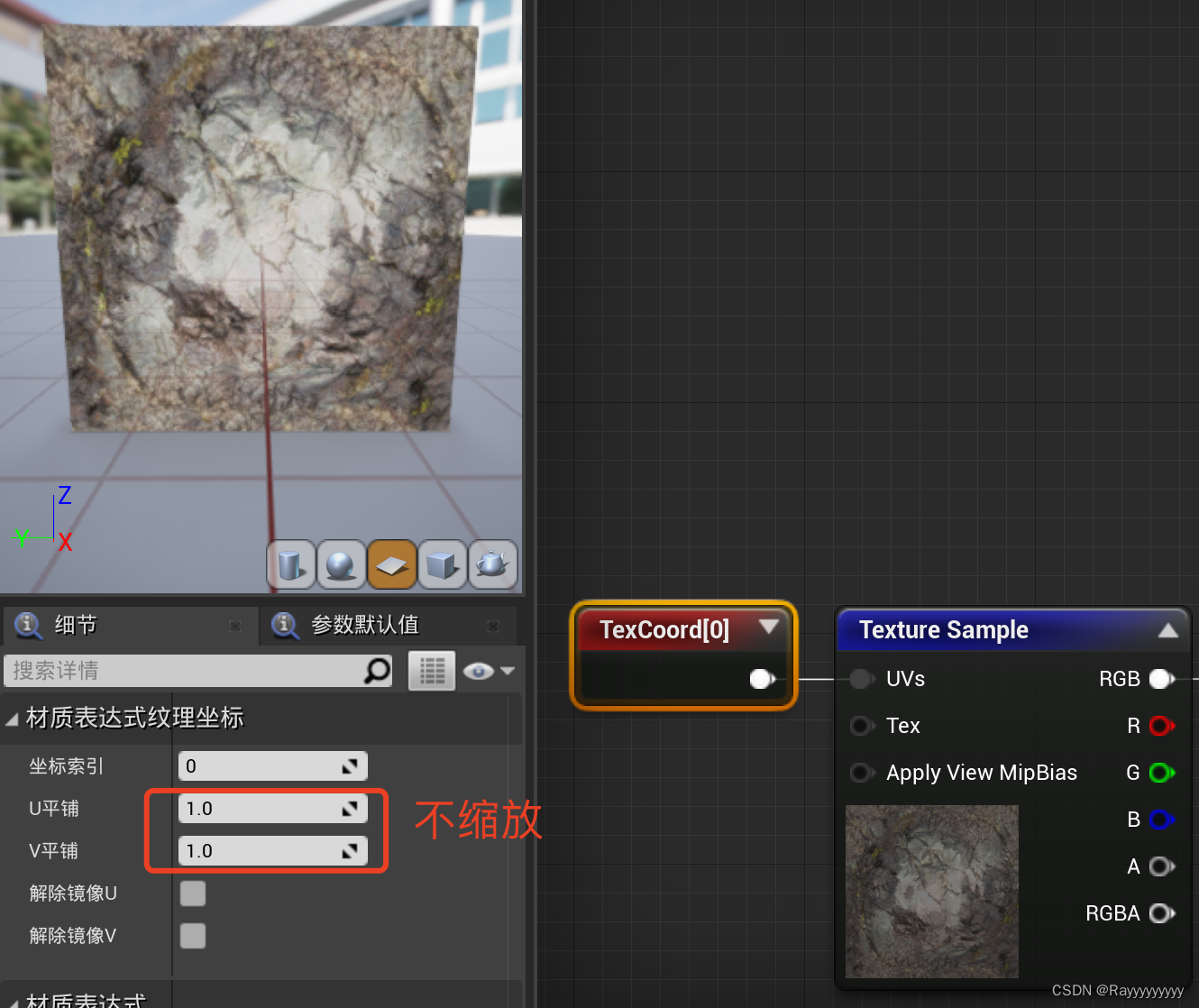The height and width of the screenshot is (1008, 1199).
Task: Click the blue B output pin
Action: coord(1162,819)
